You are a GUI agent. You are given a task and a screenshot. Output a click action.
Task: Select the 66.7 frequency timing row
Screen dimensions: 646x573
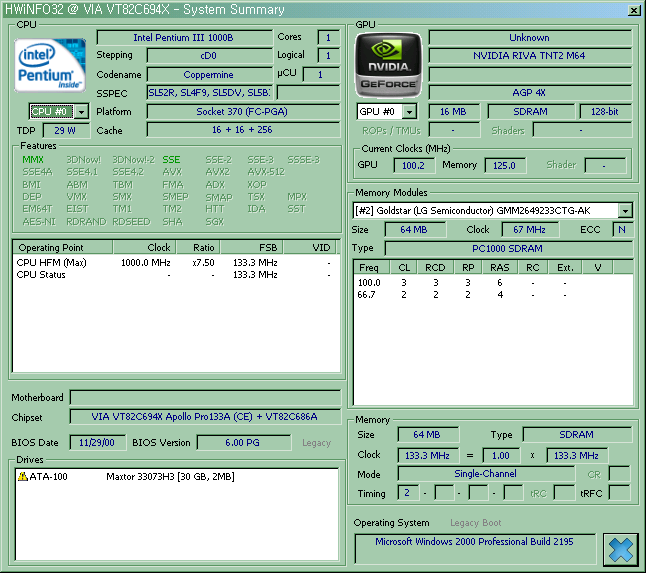(x=493, y=295)
